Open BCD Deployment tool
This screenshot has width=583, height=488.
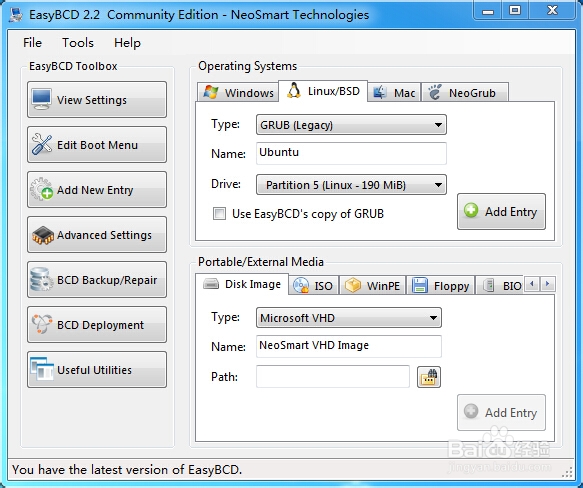97,325
